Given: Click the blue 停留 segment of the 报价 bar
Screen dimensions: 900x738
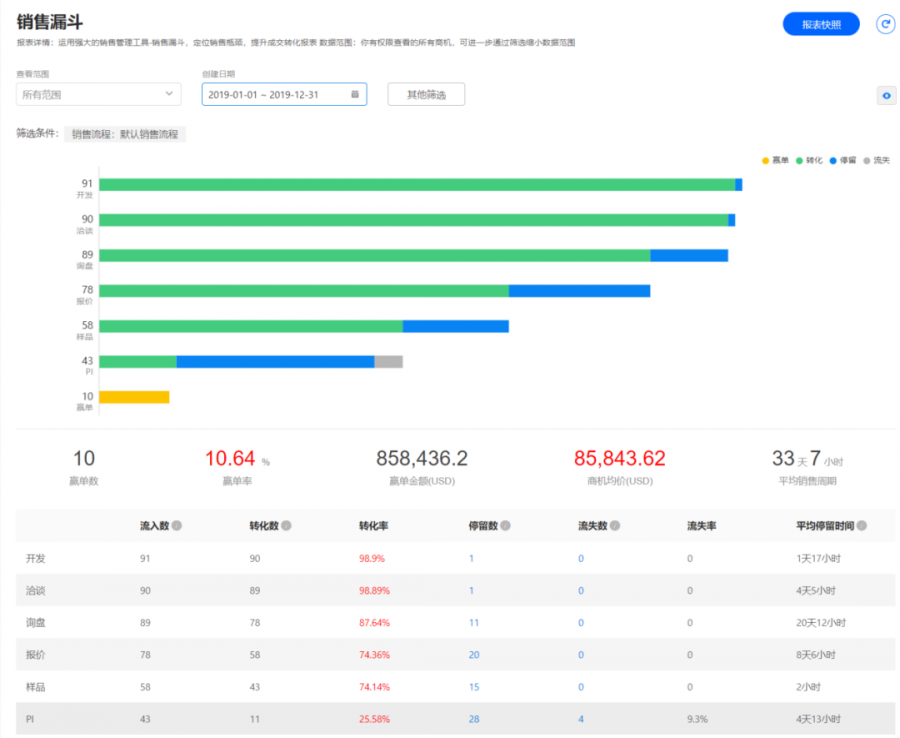Looking at the screenshot, I should (x=579, y=291).
